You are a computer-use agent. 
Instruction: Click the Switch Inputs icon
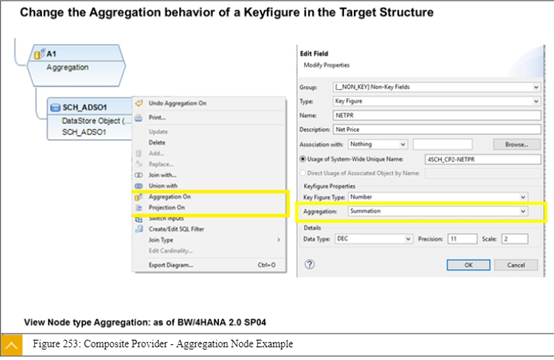139,219
